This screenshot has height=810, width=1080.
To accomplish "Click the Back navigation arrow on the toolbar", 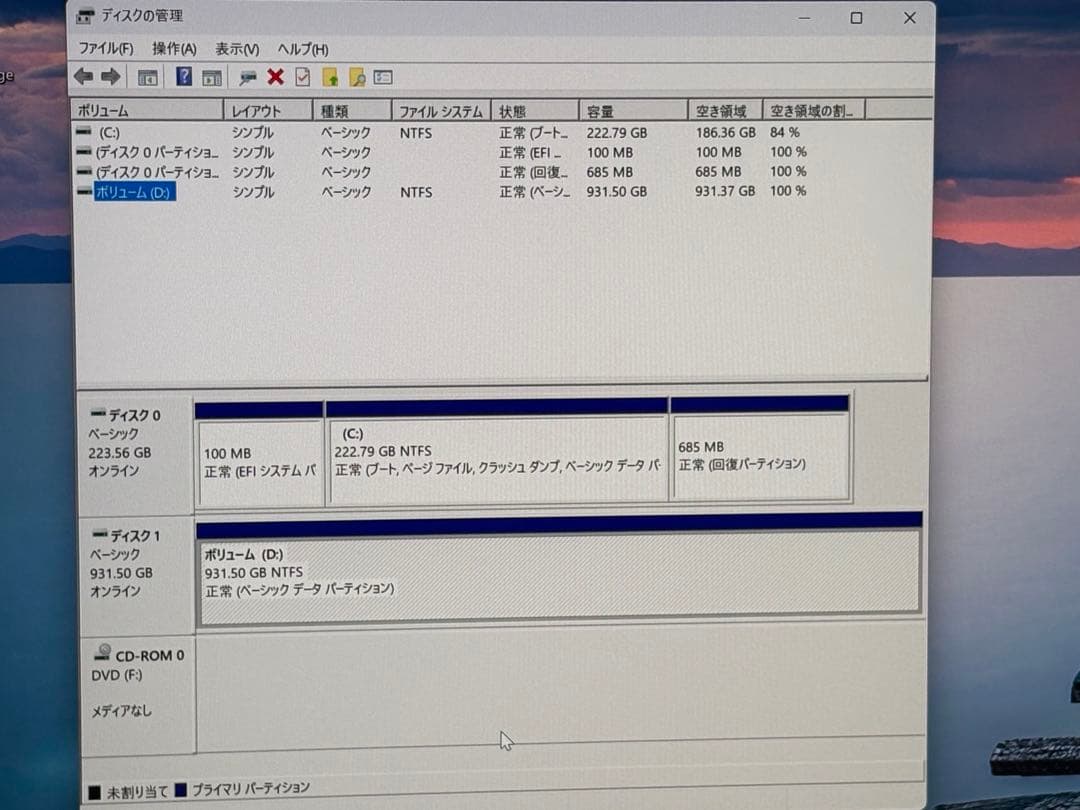I will pos(84,77).
